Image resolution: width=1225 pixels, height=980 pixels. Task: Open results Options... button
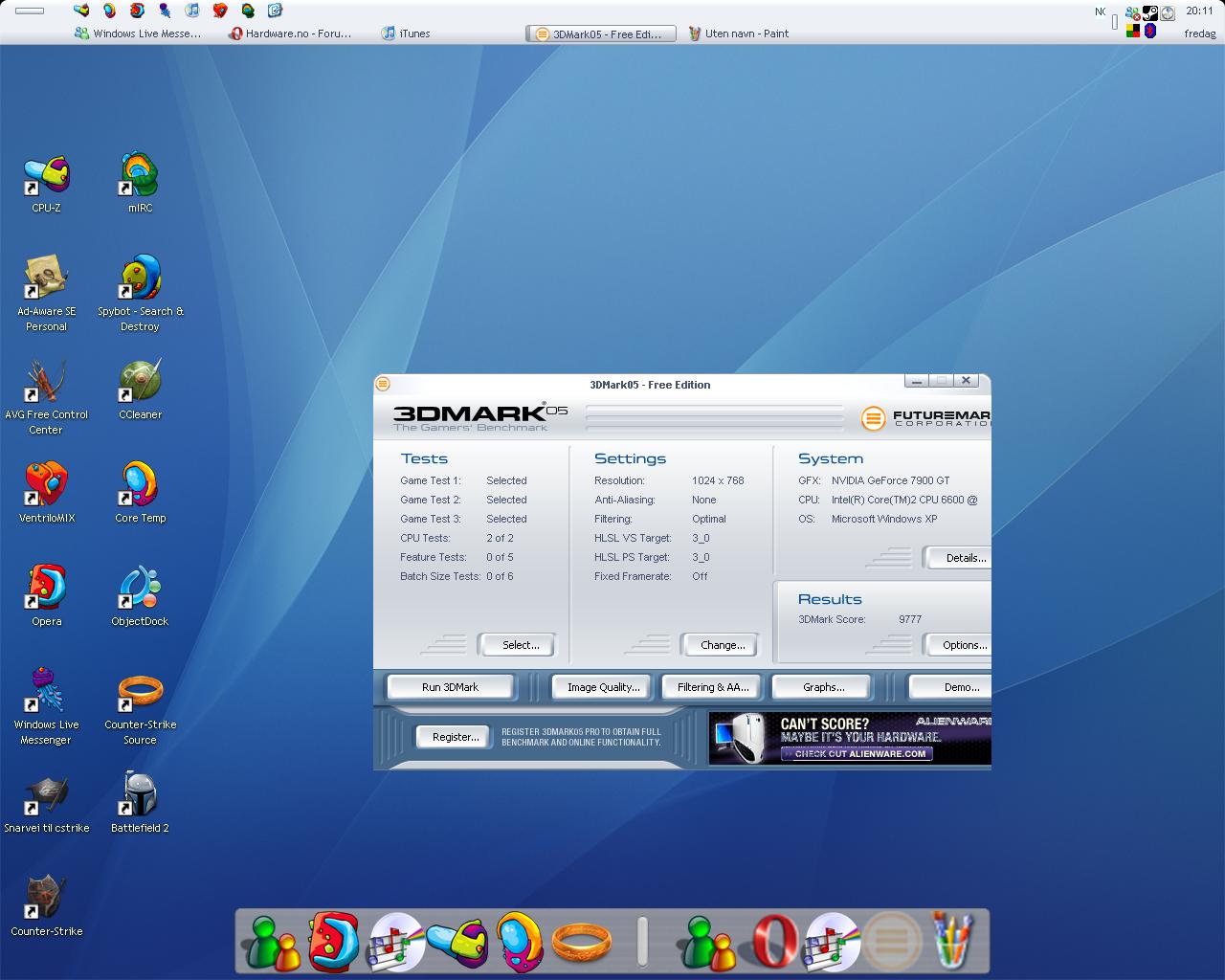click(958, 645)
